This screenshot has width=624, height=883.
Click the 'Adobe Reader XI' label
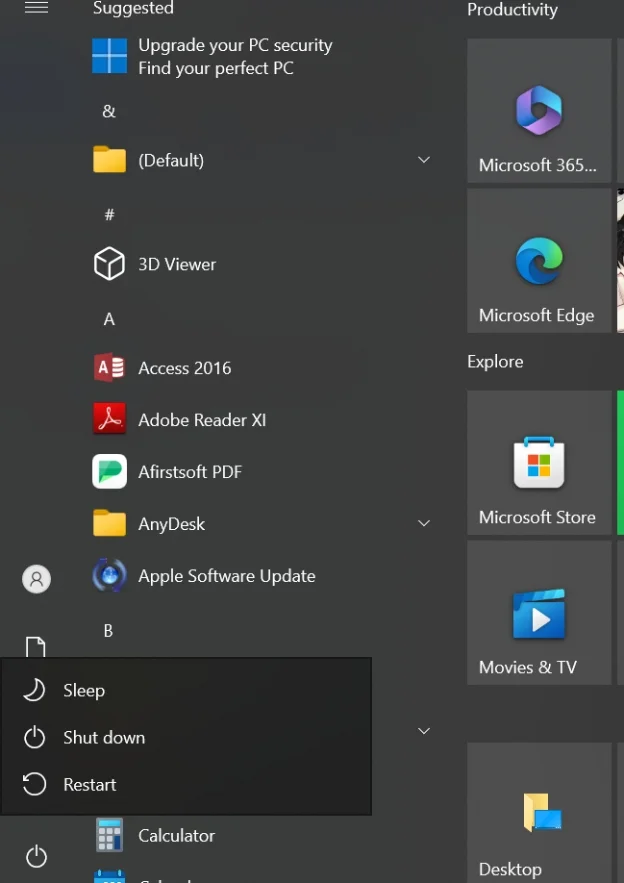pyautogui.click(x=202, y=420)
